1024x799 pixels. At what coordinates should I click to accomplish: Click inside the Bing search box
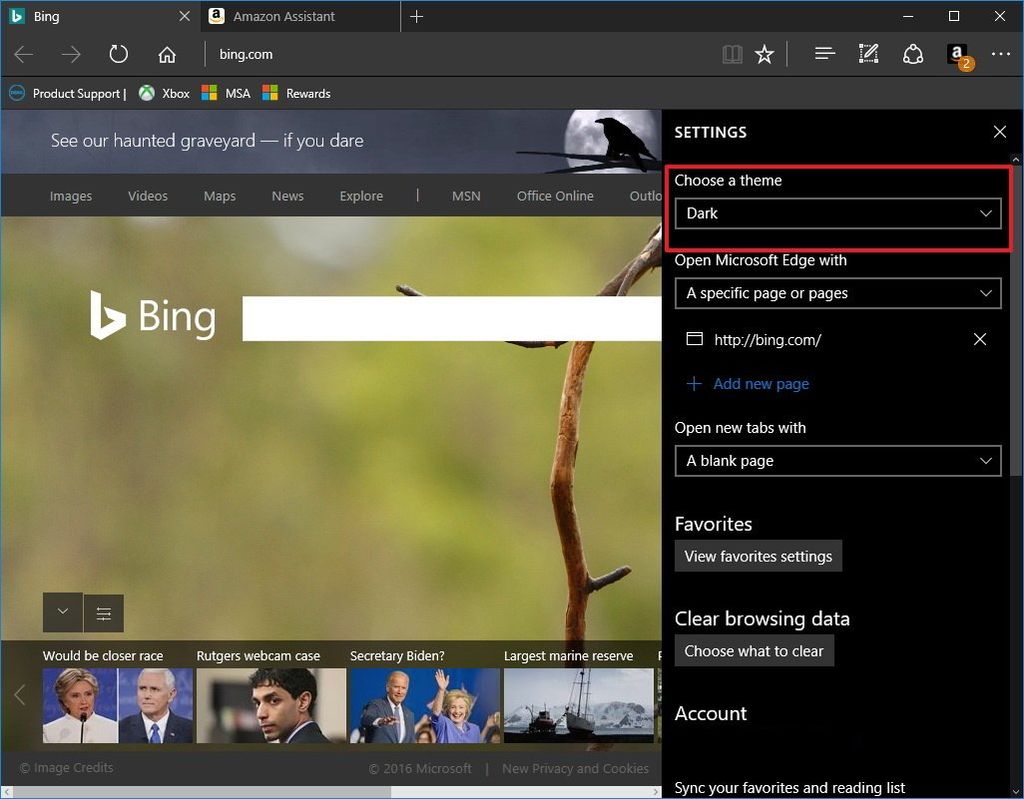450,317
